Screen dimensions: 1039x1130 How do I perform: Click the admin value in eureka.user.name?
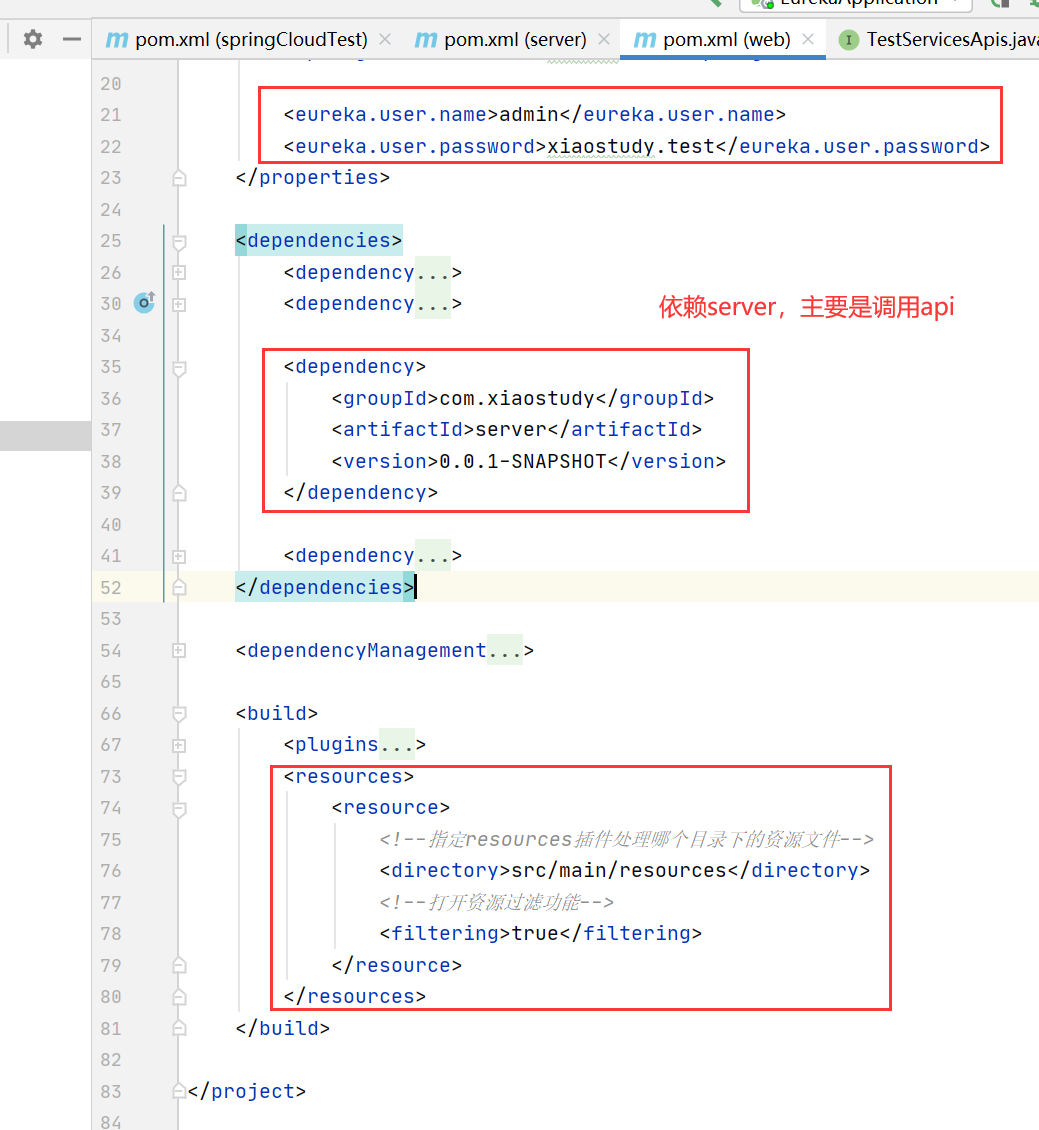tap(529, 115)
